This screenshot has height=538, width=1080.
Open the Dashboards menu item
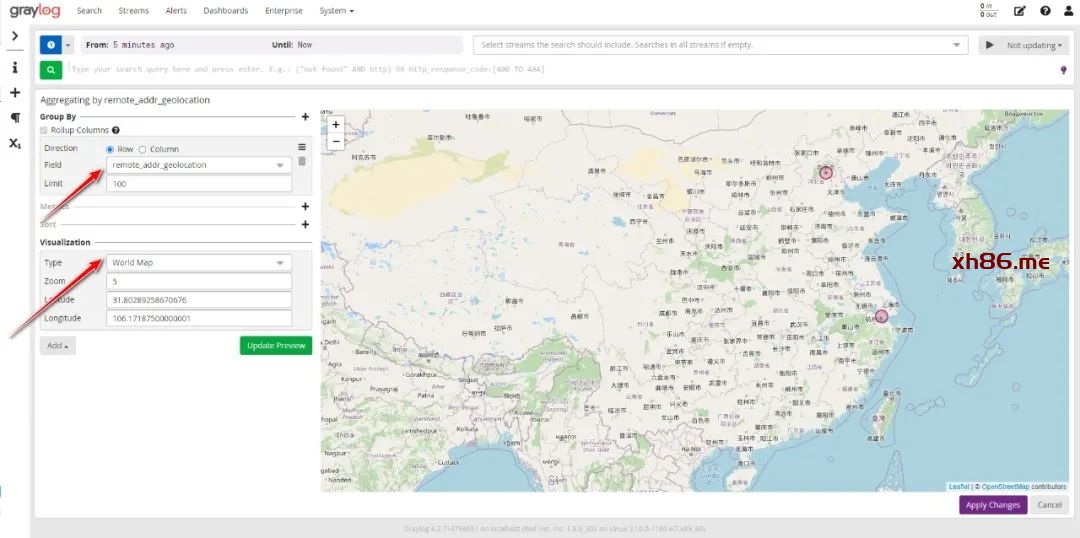225,11
